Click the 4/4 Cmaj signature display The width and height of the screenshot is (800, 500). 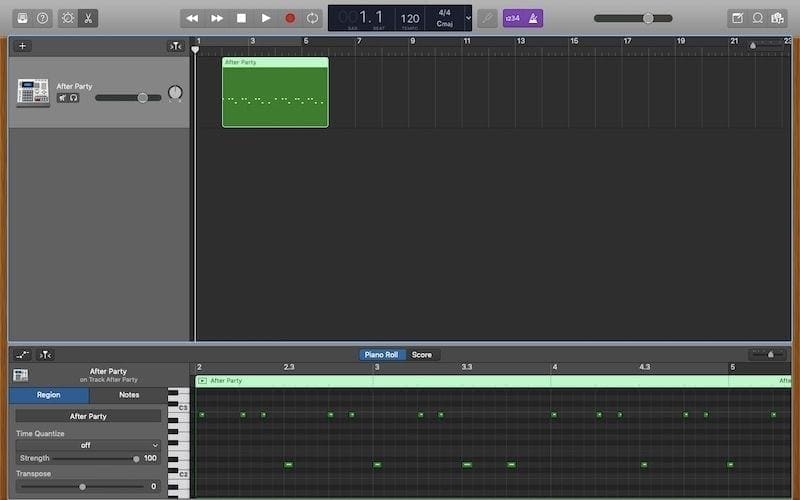pos(444,18)
